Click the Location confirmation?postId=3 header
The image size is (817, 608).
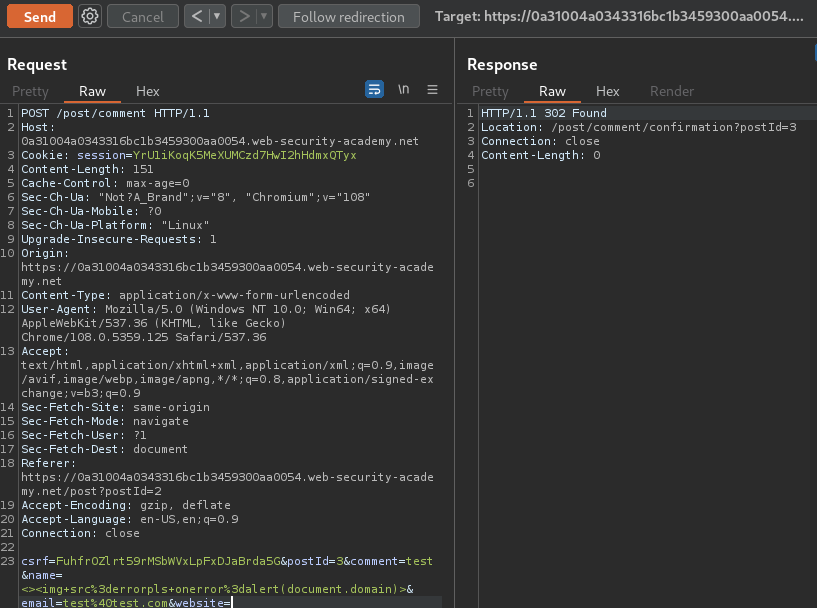click(x=639, y=127)
